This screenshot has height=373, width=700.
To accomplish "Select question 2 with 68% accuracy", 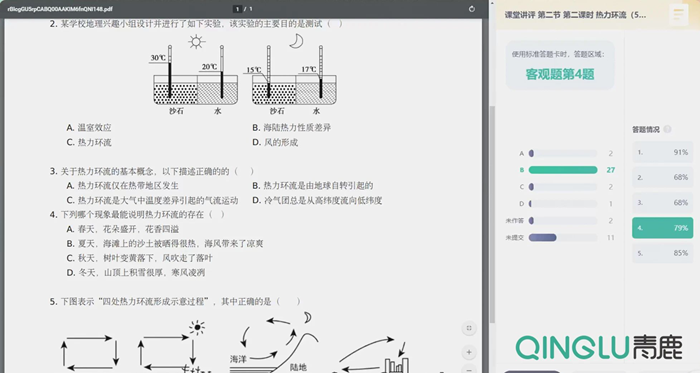I will [x=662, y=177].
